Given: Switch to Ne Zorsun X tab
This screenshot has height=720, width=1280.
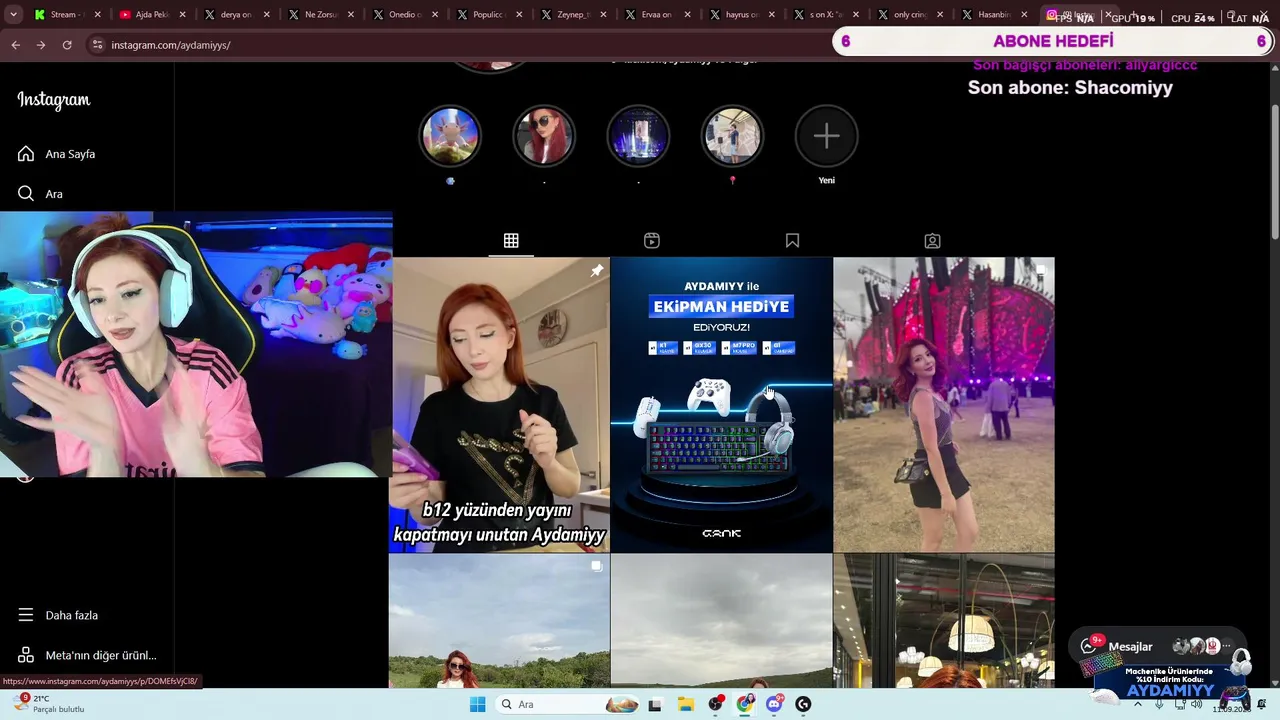Looking at the screenshot, I should tap(321, 15).
